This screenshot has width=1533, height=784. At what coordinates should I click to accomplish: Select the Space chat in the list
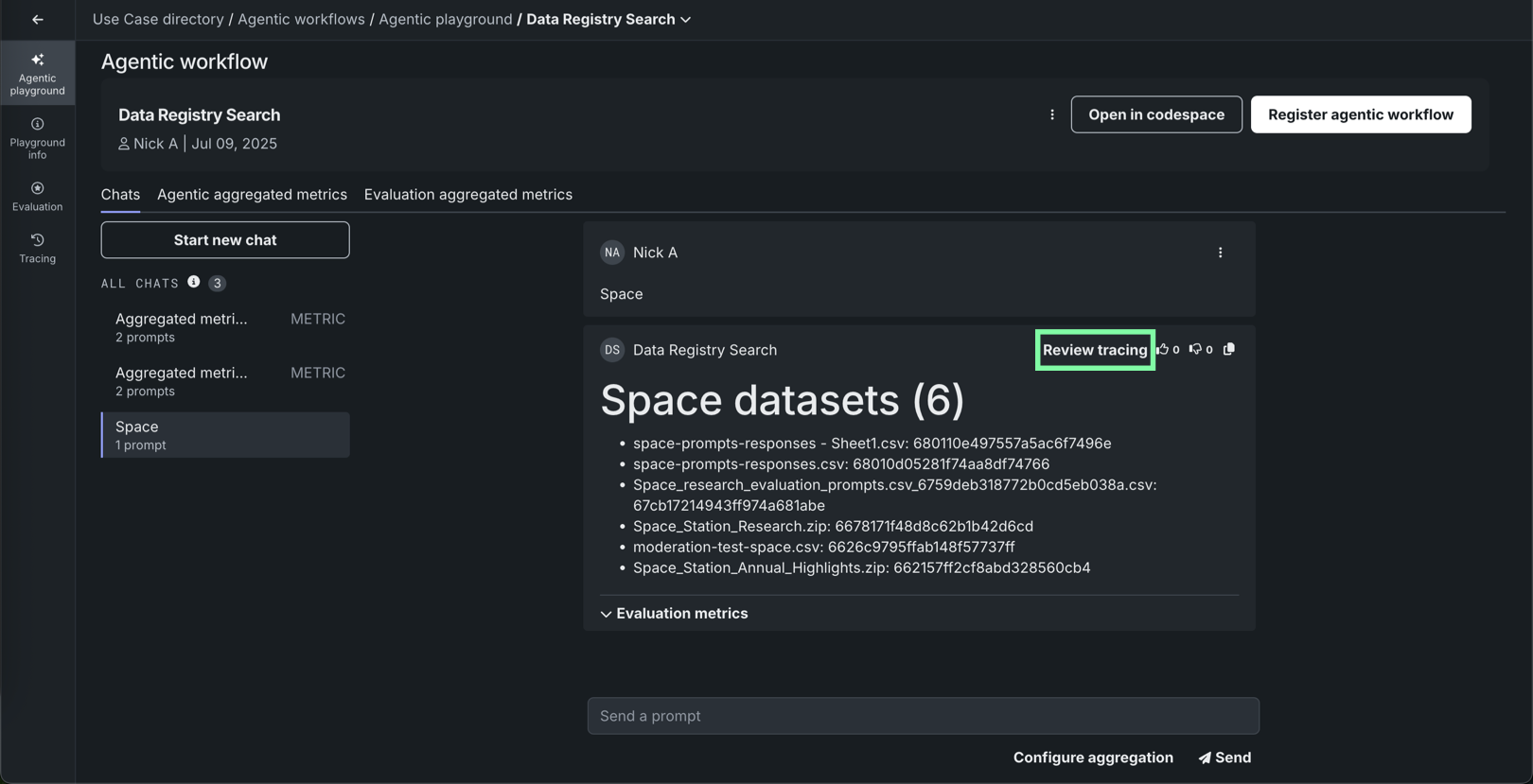(225, 435)
